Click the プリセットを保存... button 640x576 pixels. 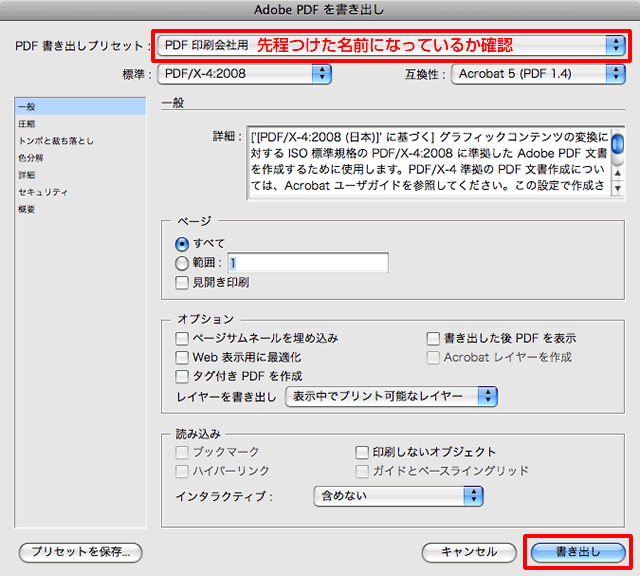[x=81, y=552]
